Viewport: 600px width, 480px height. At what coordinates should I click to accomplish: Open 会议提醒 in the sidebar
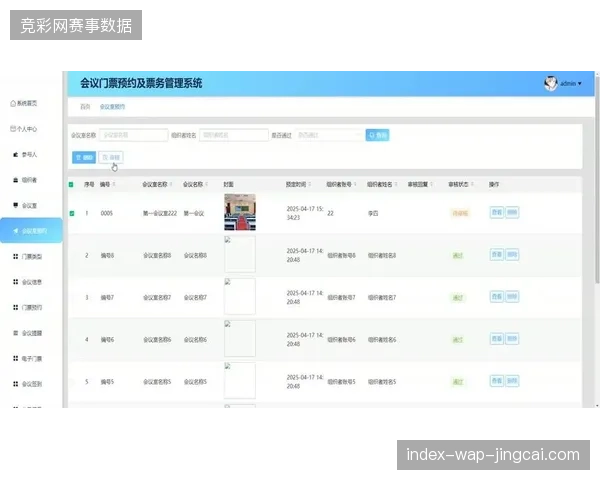pyautogui.click(x=28, y=333)
